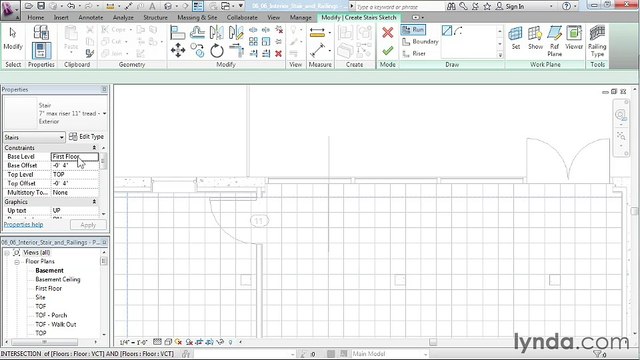
Task: Open the Manage ribbon tab
Action: [300, 18]
